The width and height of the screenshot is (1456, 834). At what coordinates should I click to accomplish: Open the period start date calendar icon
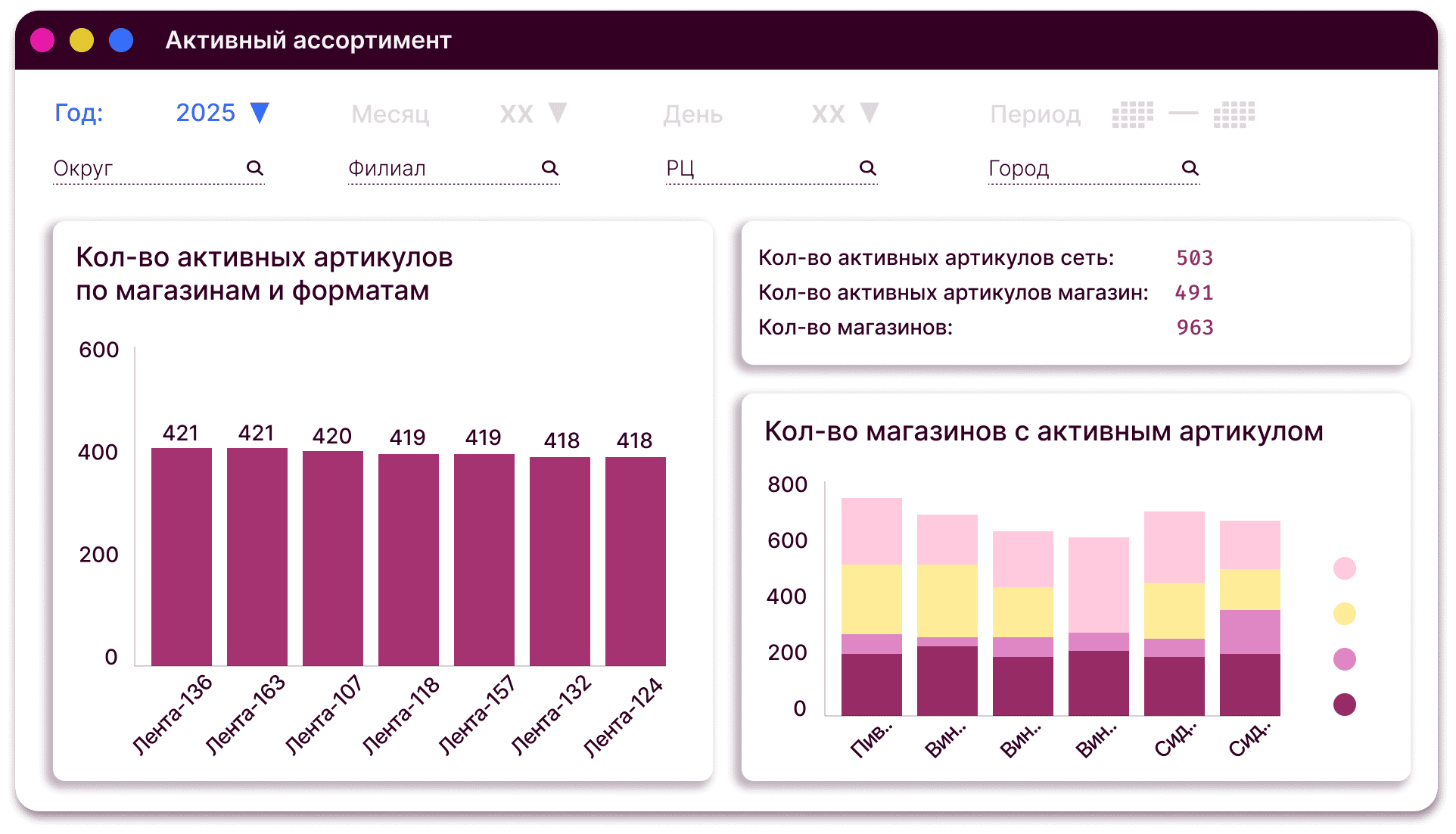(x=1132, y=115)
